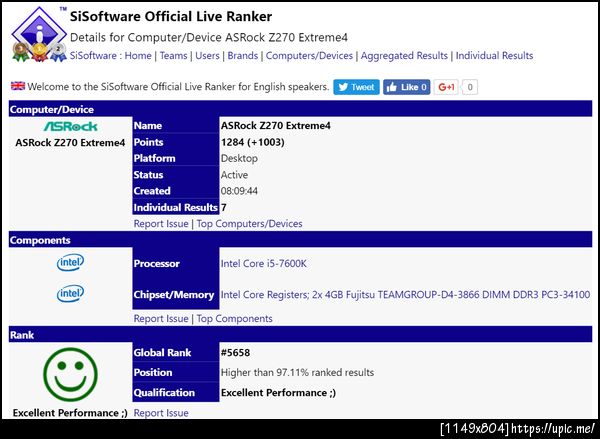The image size is (600, 439).
Task: Click Report Issue under Components section
Action: [161, 318]
